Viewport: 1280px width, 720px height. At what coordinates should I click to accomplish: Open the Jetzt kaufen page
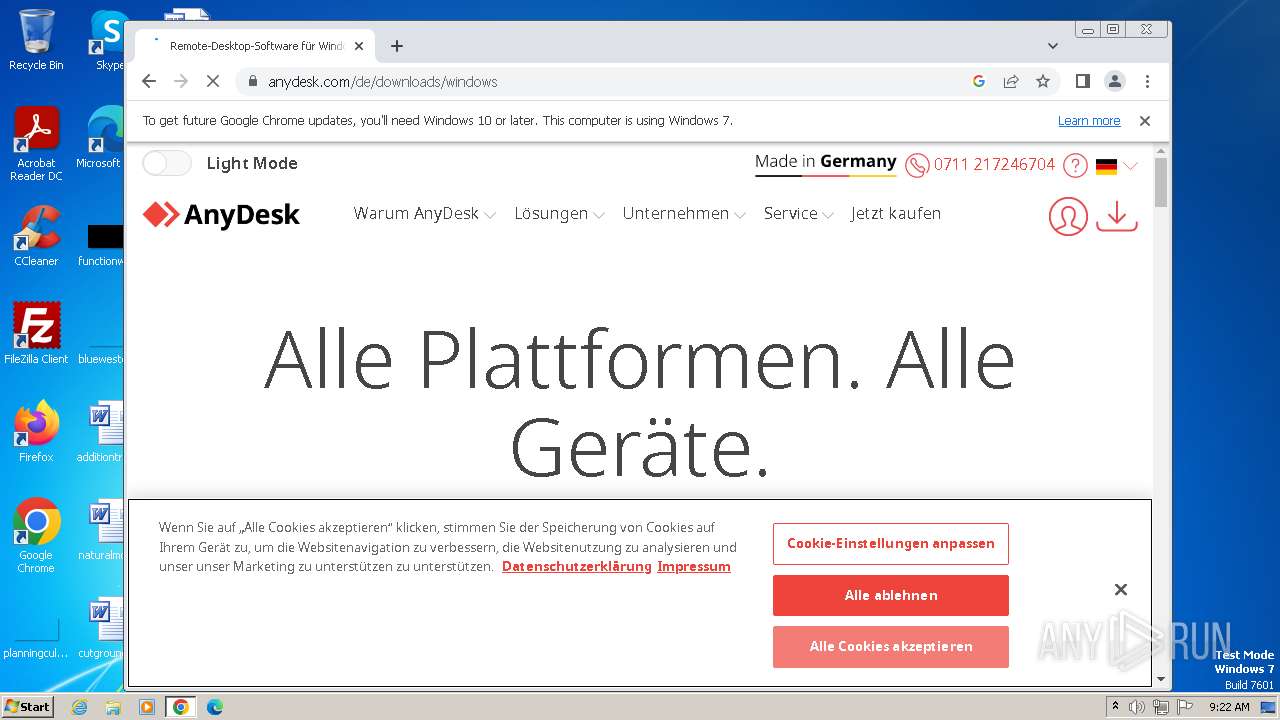pyautogui.click(x=896, y=213)
